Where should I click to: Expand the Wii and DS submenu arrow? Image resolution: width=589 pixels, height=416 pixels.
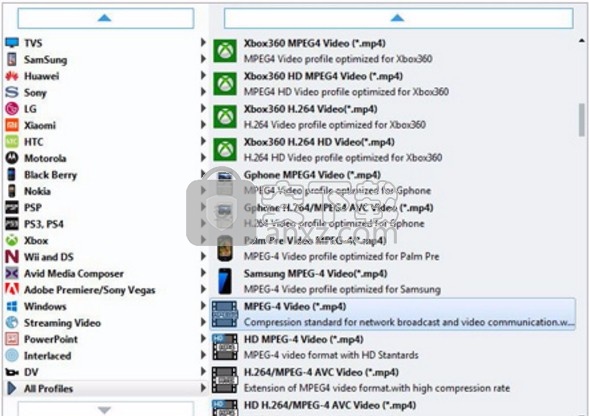[203, 256]
